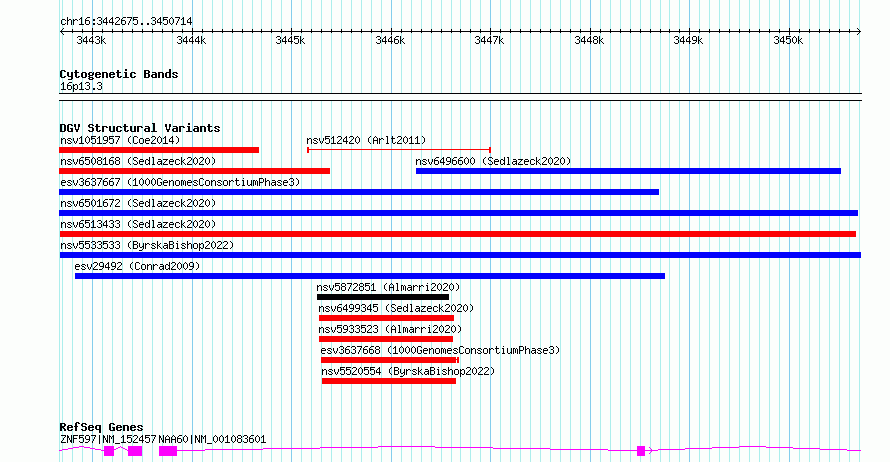The image size is (890, 462).
Task: Click the red bar under nsv6499345
Action: coord(387,318)
